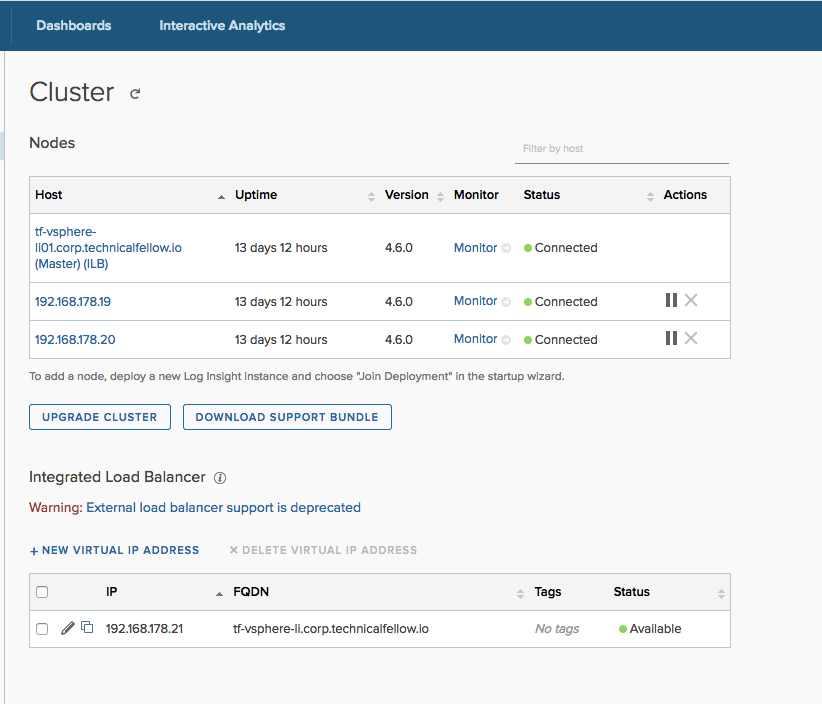Image resolution: width=822 pixels, height=704 pixels.
Task: Click Download Support Bundle button
Action: (x=287, y=417)
